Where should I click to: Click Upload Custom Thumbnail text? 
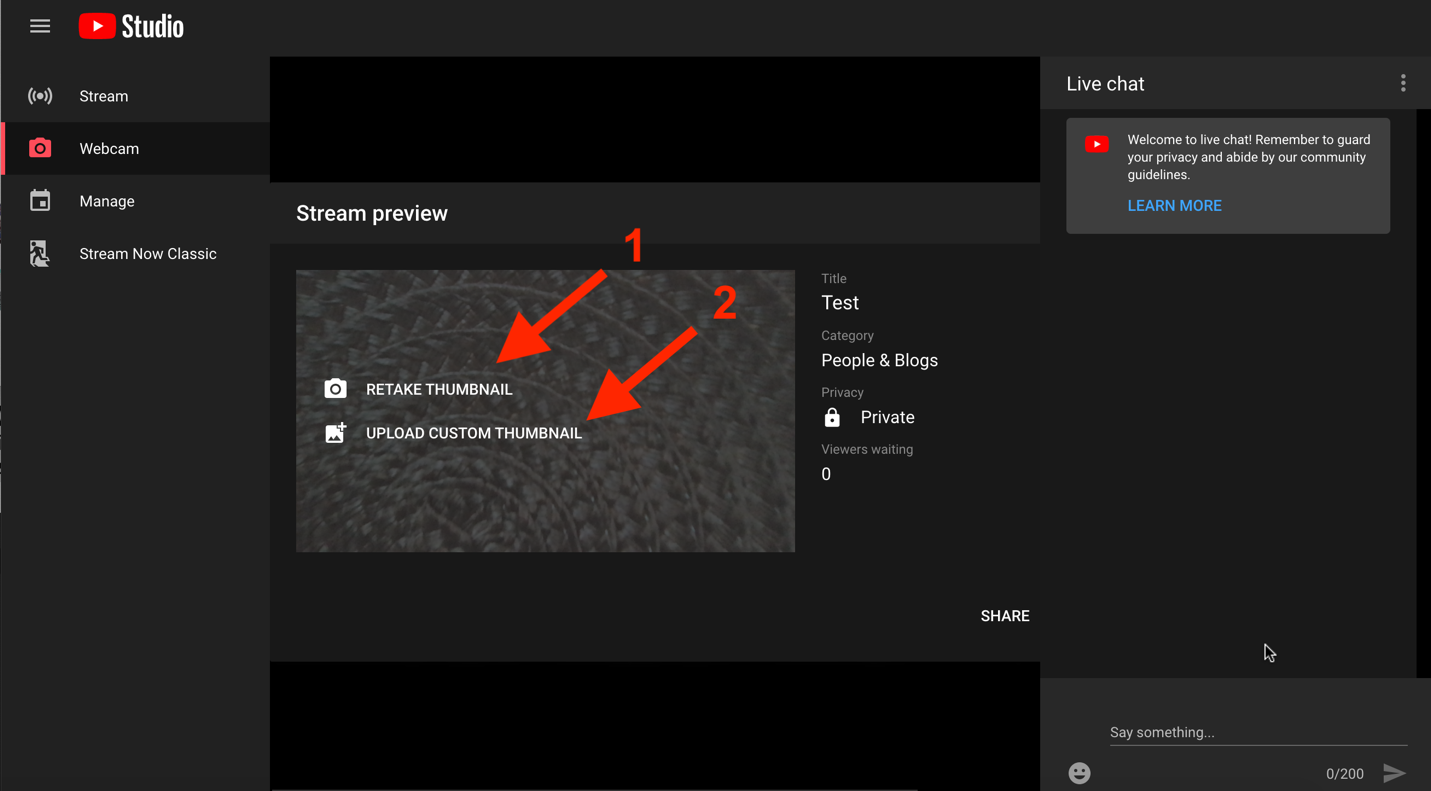[x=474, y=433]
